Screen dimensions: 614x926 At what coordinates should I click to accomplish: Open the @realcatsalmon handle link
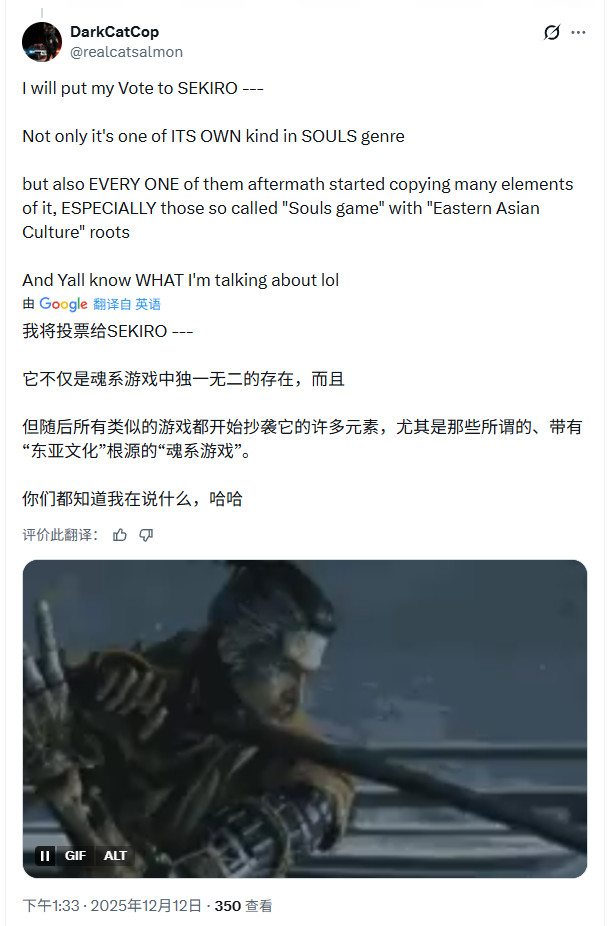pos(126,52)
